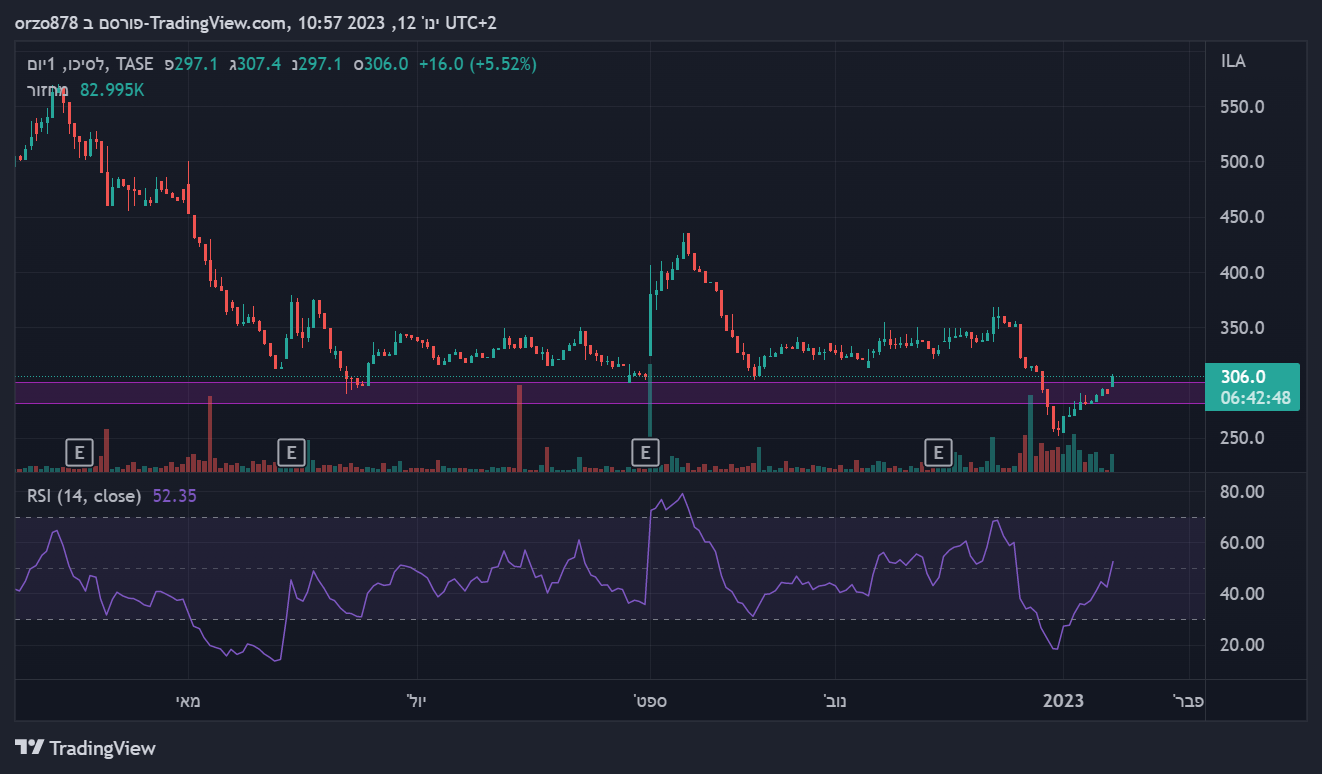Click the 250.0 price axis label

[1243, 438]
